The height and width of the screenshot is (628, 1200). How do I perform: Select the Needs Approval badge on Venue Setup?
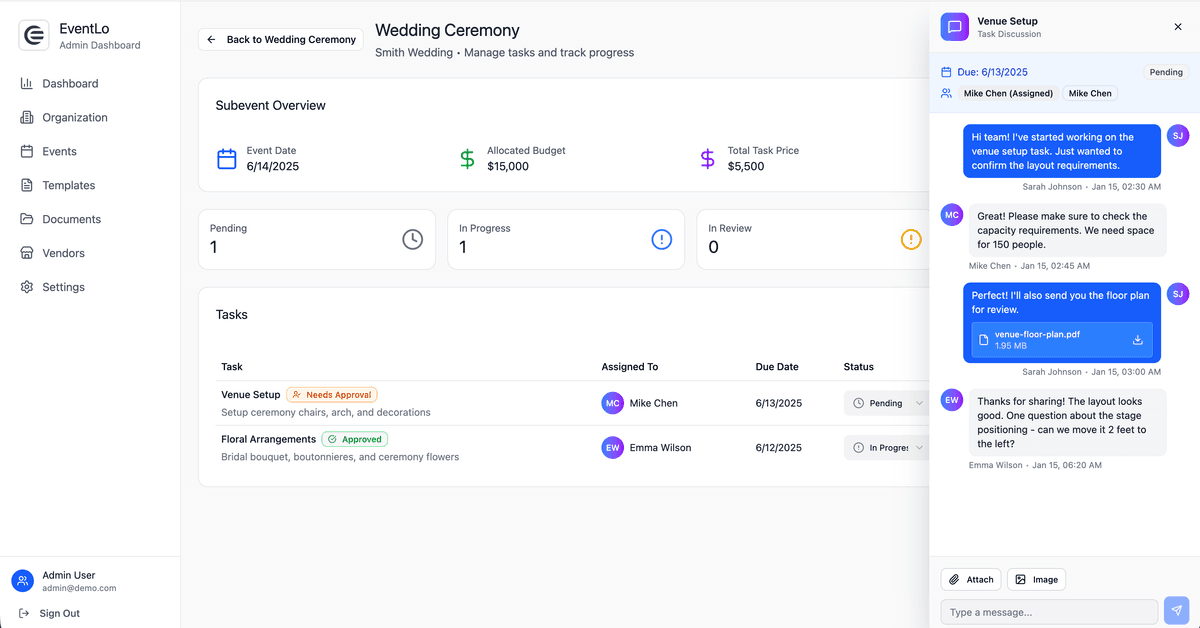tap(331, 394)
